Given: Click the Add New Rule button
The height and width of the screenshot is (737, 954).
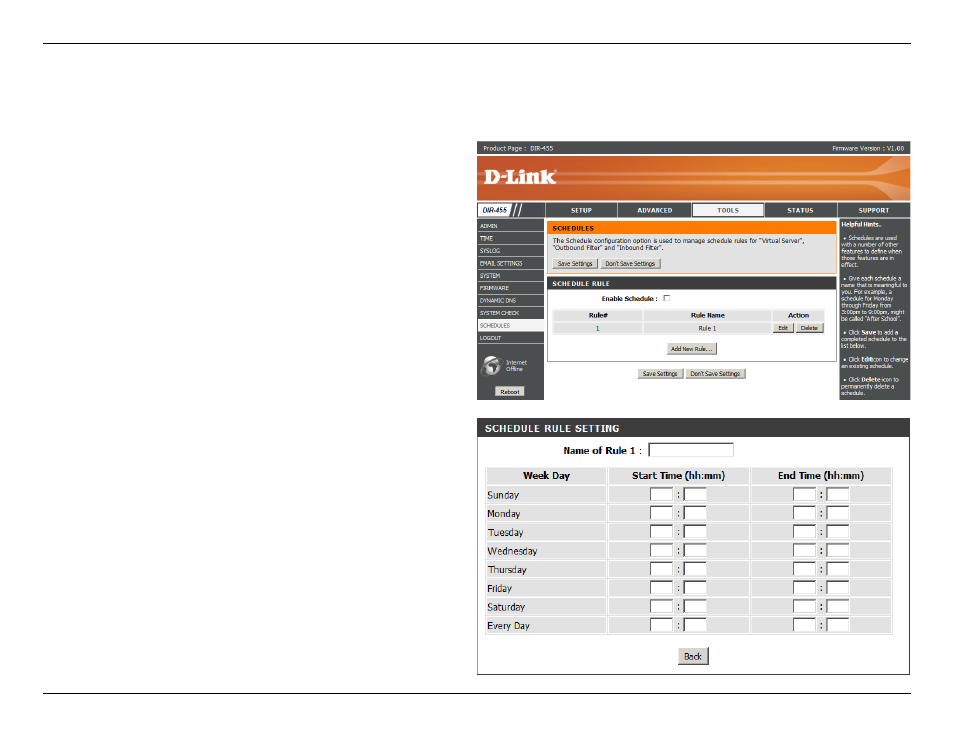Looking at the screenshot, I should 691,349.
